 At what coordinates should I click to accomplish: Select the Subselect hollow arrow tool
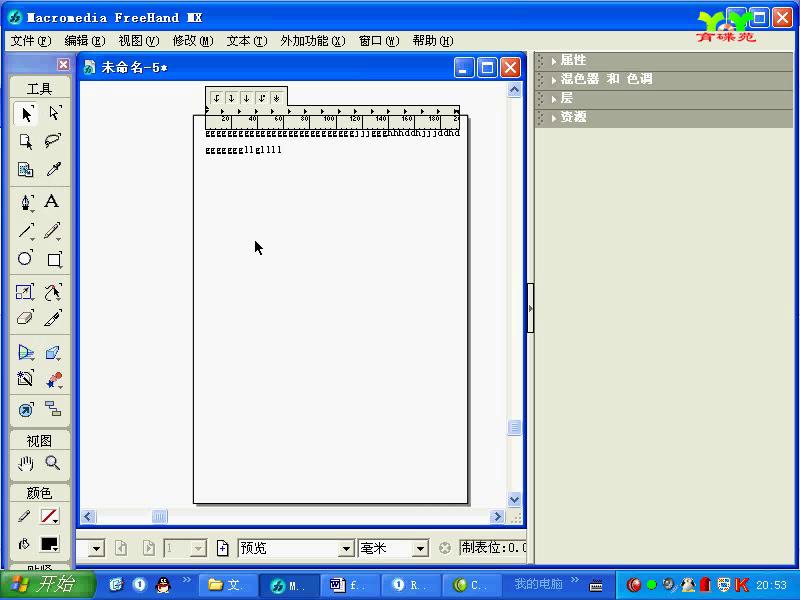click(53, 114)
